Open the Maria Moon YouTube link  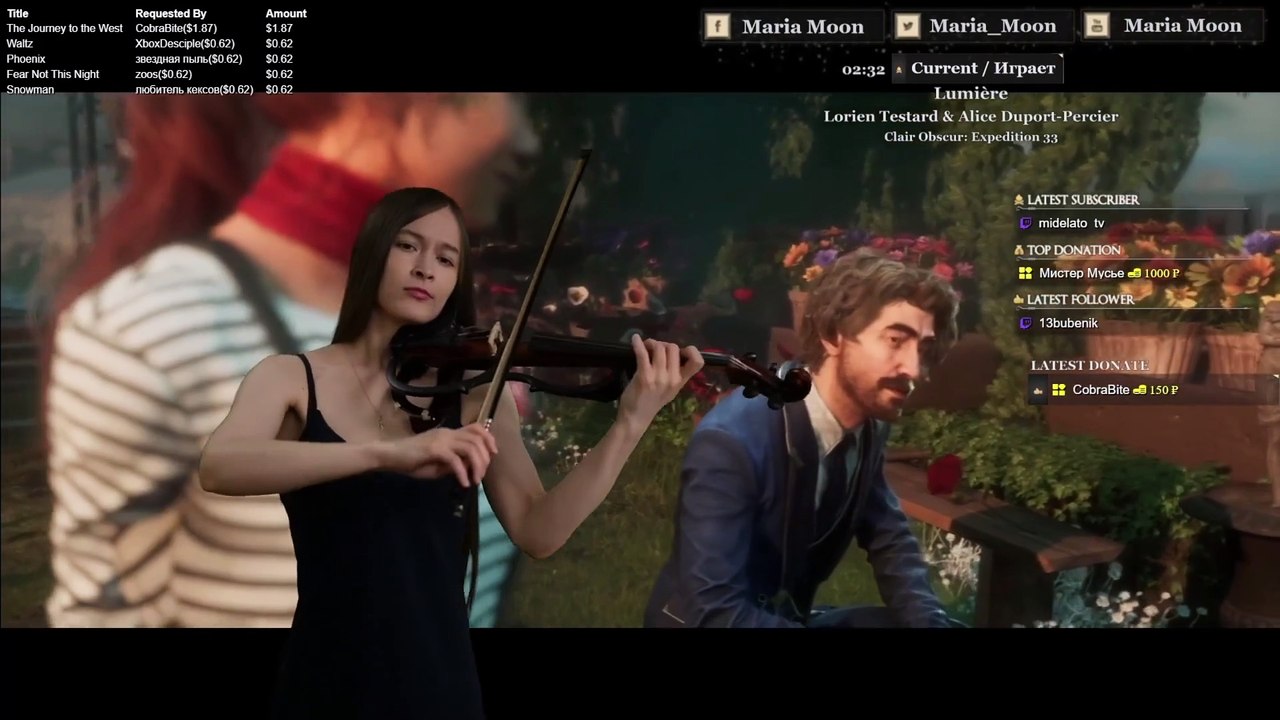coord(1183,26)
